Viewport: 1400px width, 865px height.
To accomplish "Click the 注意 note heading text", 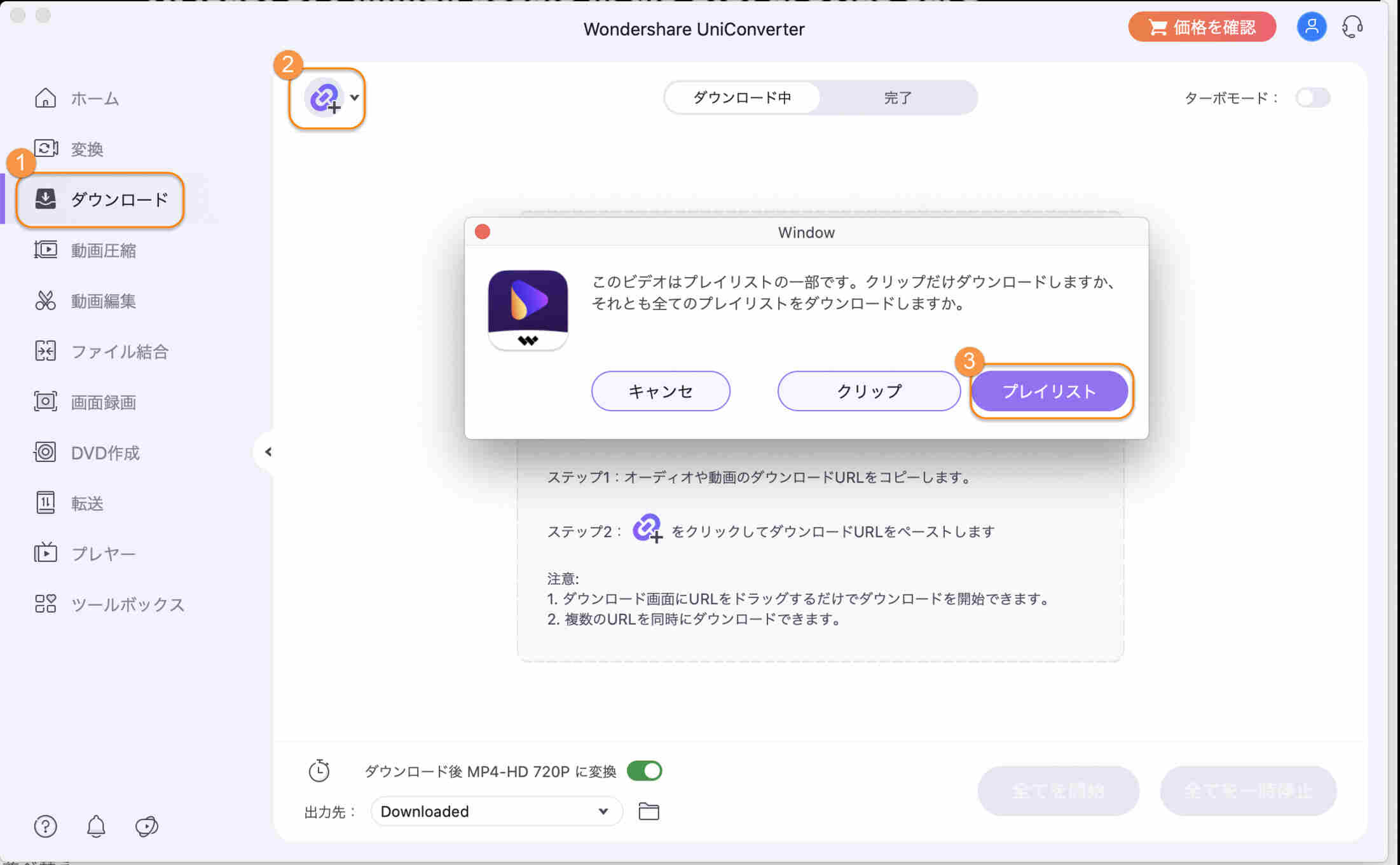I will [563, 579].
